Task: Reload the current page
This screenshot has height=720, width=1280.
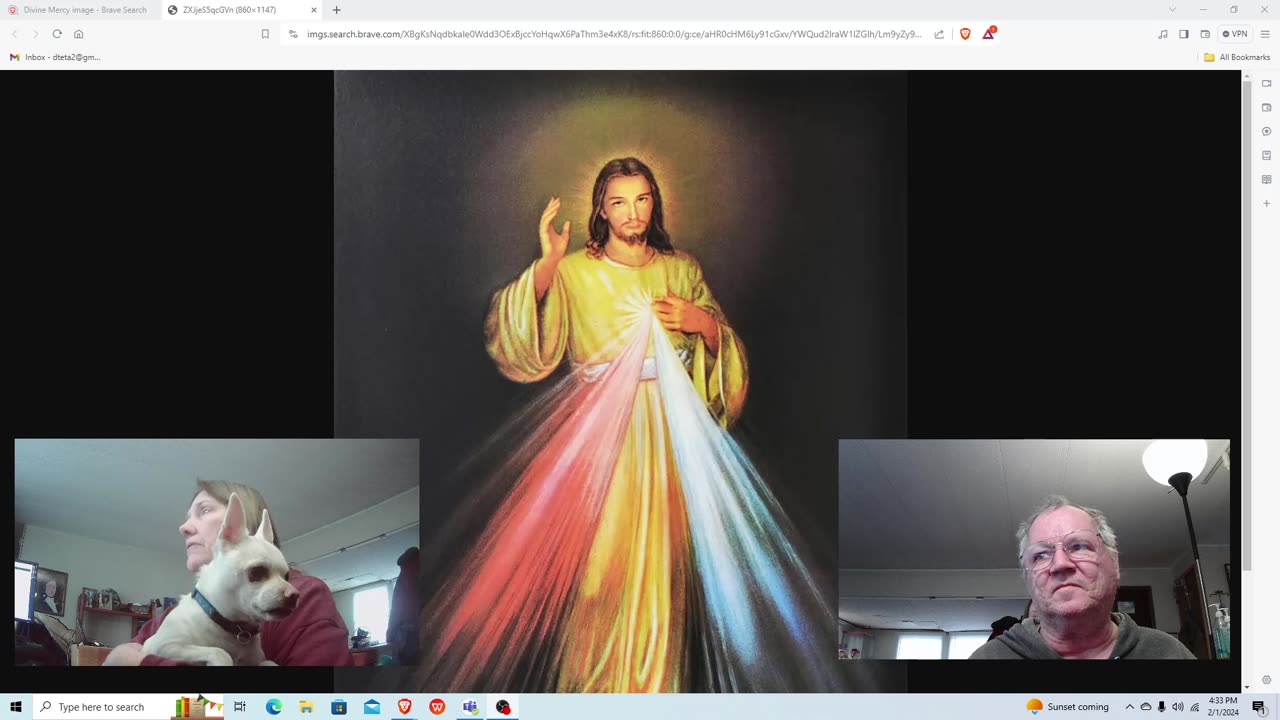Action: pos(57,34)
